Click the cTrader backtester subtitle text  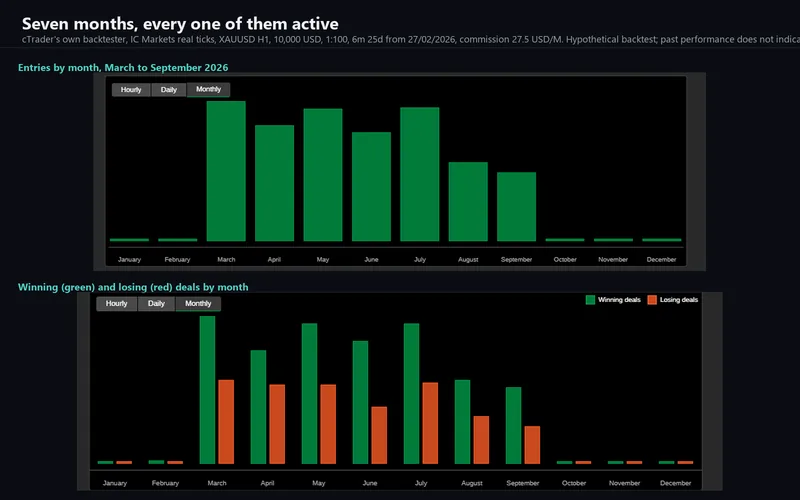(411, 39)
